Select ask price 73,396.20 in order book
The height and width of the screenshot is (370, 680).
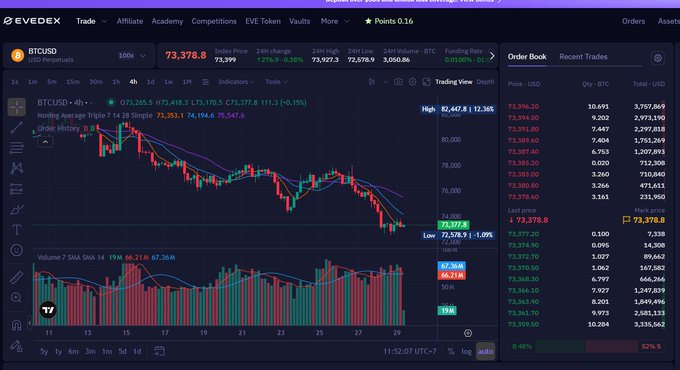[x=523, y=106]
